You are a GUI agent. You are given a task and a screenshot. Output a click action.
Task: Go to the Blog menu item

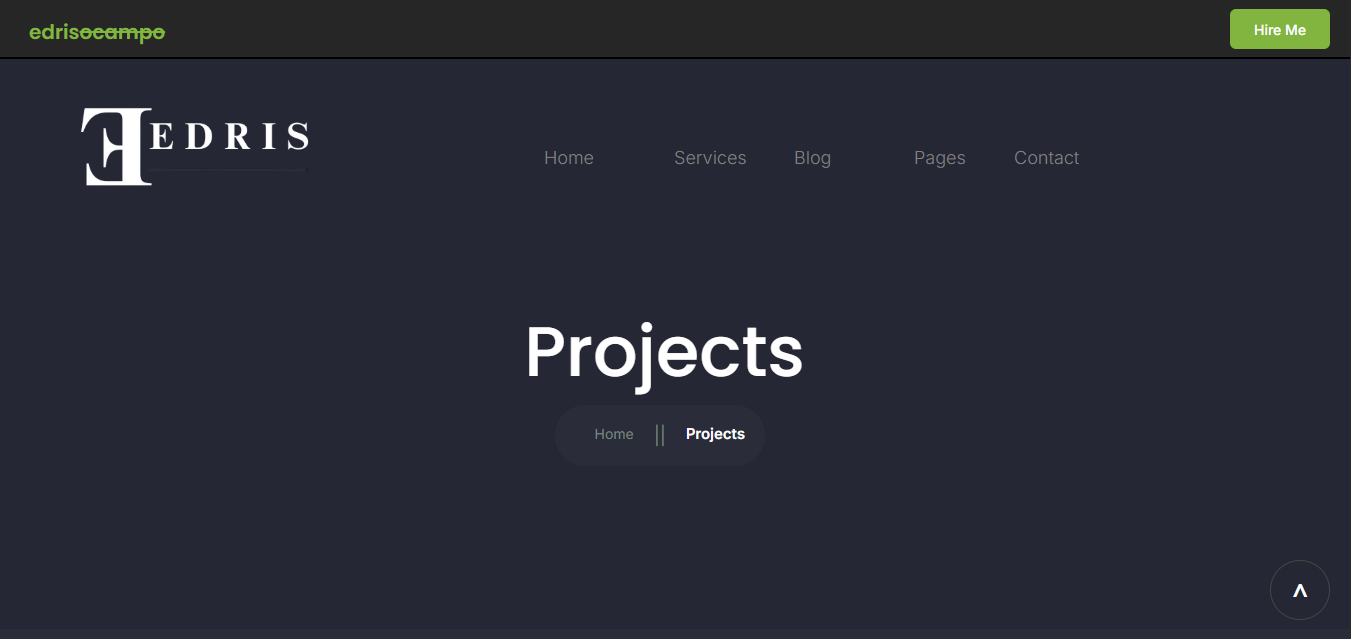(x=812, y=158)
